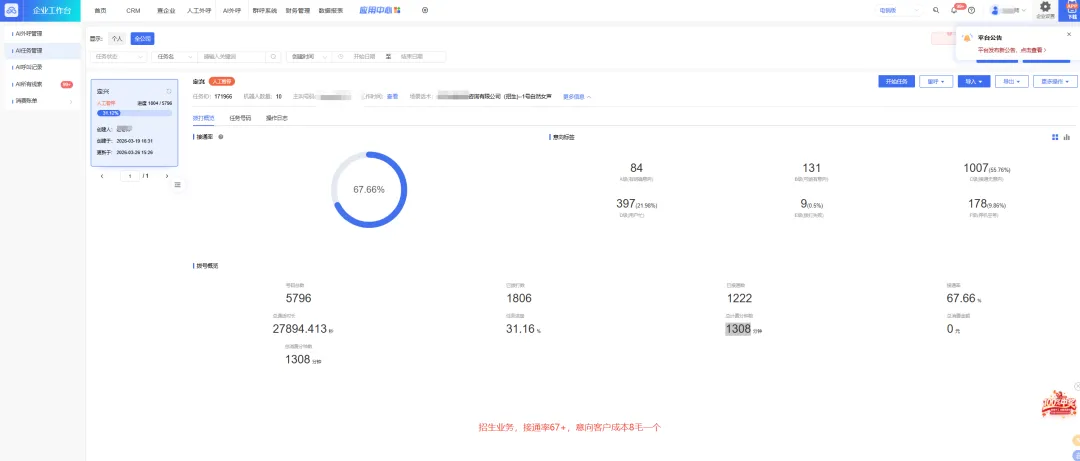Switch intent labels to grid view icon
This screenshot has height=461, width=1080.
[1055, 137]
